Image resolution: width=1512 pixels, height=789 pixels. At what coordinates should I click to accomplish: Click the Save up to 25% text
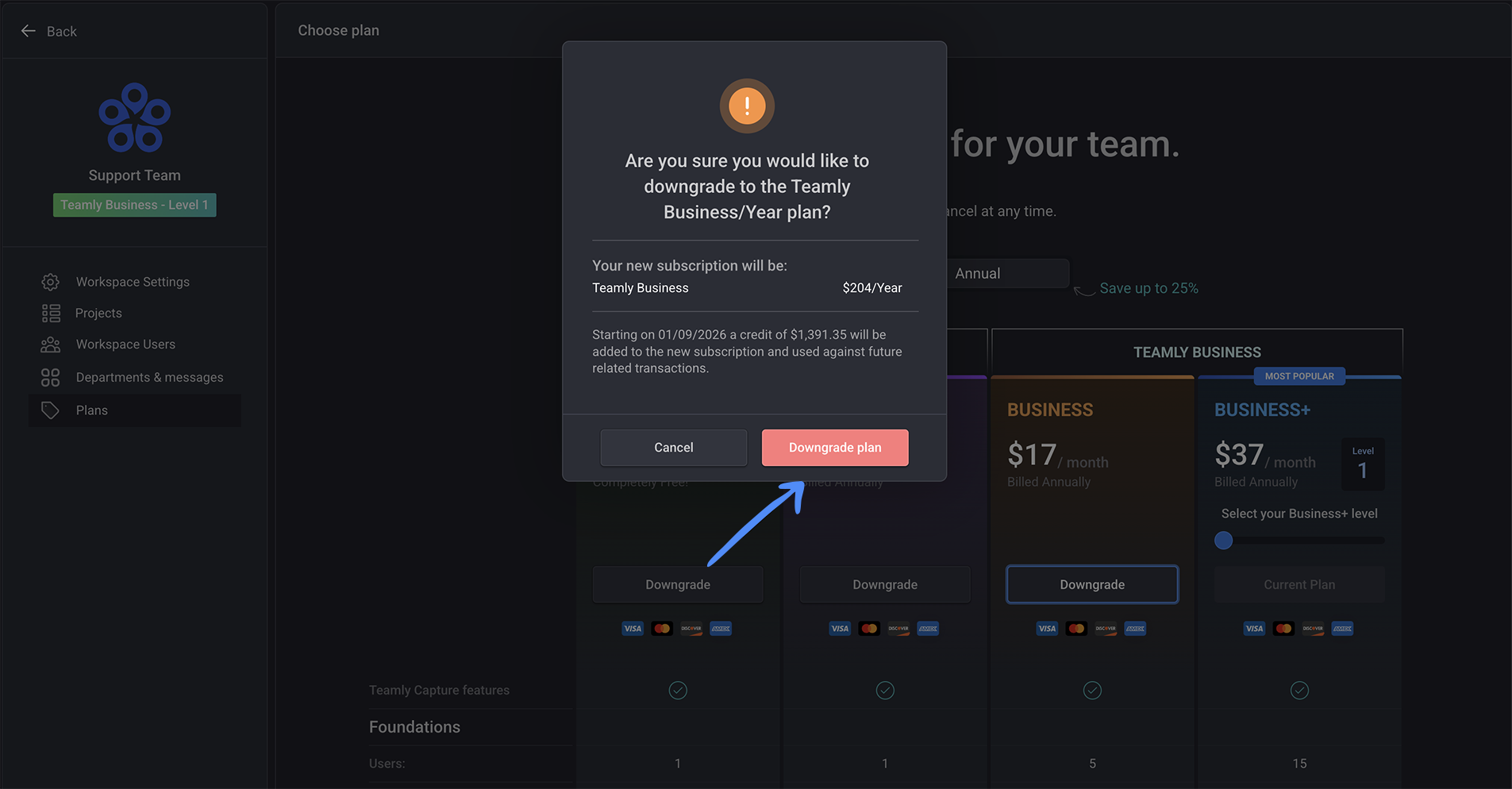pos(1148,288)
